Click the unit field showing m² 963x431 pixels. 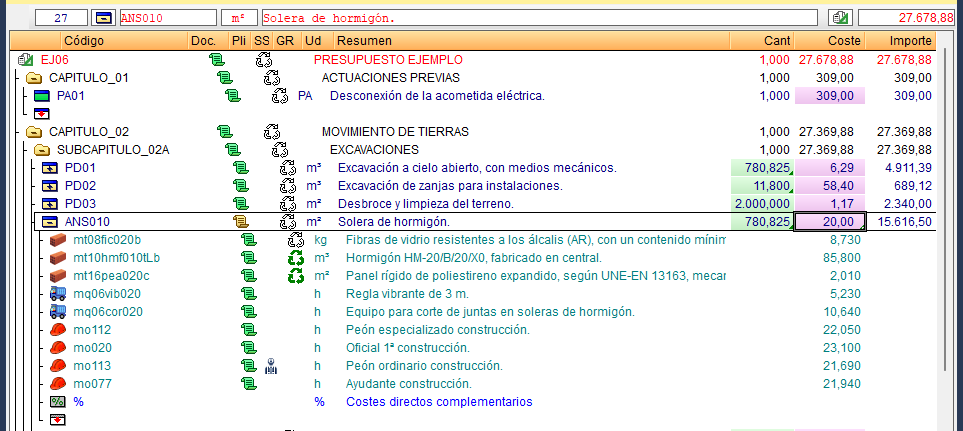(238, 18)
